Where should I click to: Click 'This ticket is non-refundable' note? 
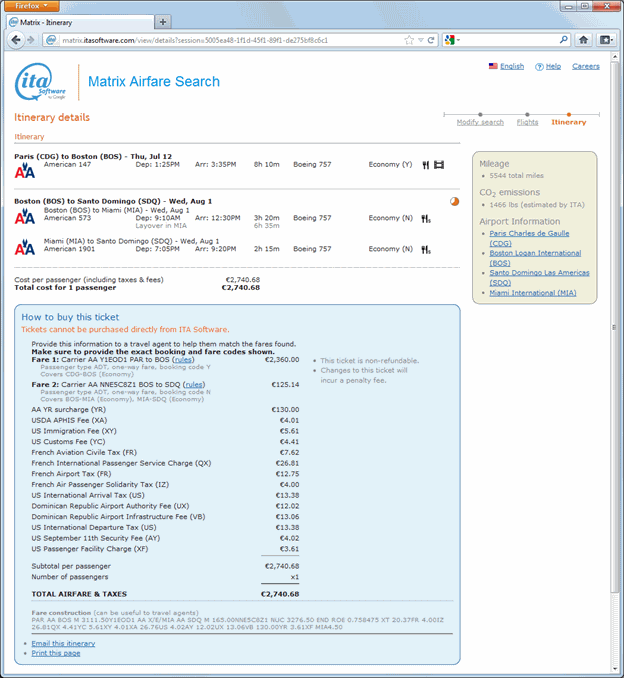[370, 361]
